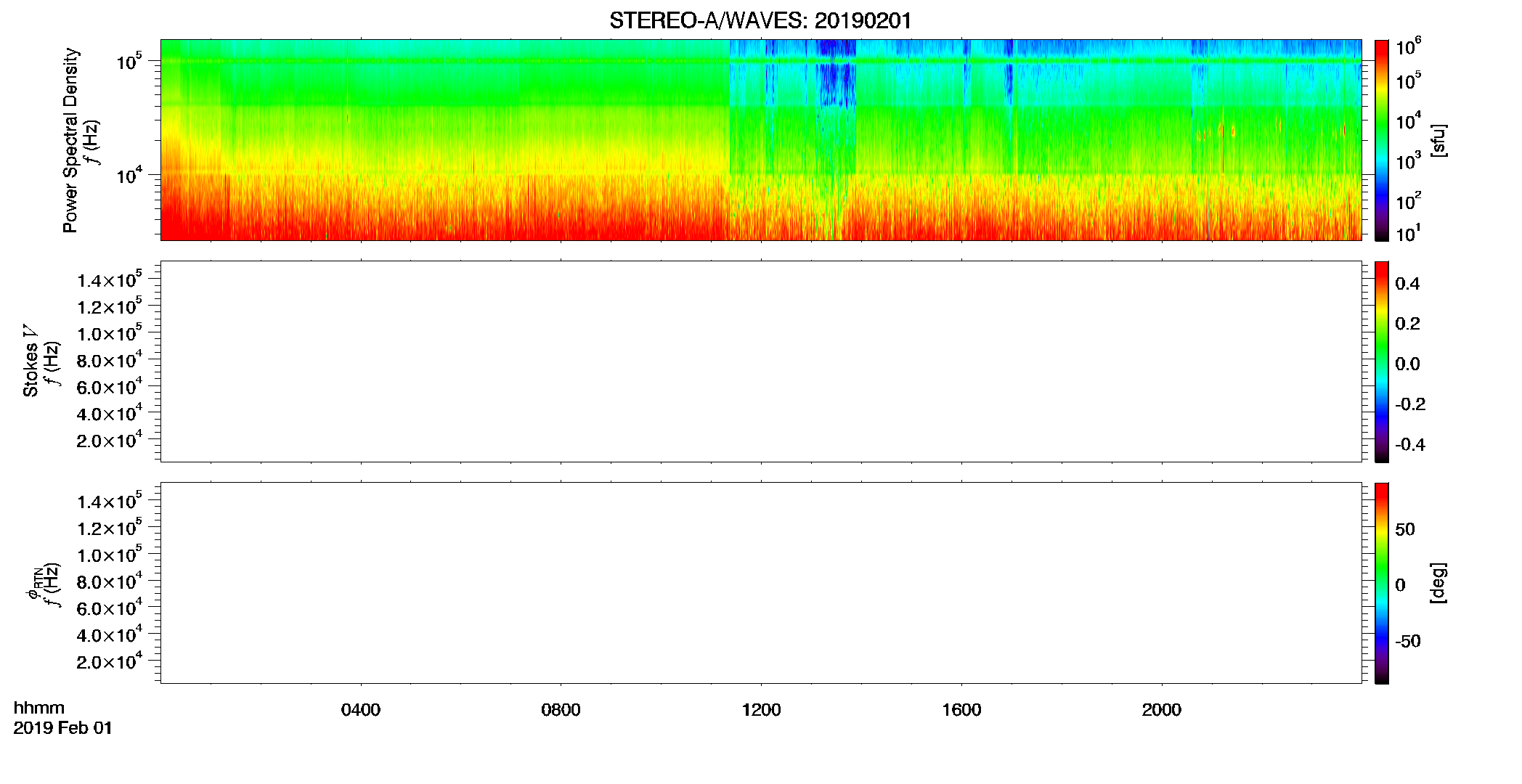
Task: Click the "0800" time tick label
Action: click(x=561, y=710)
